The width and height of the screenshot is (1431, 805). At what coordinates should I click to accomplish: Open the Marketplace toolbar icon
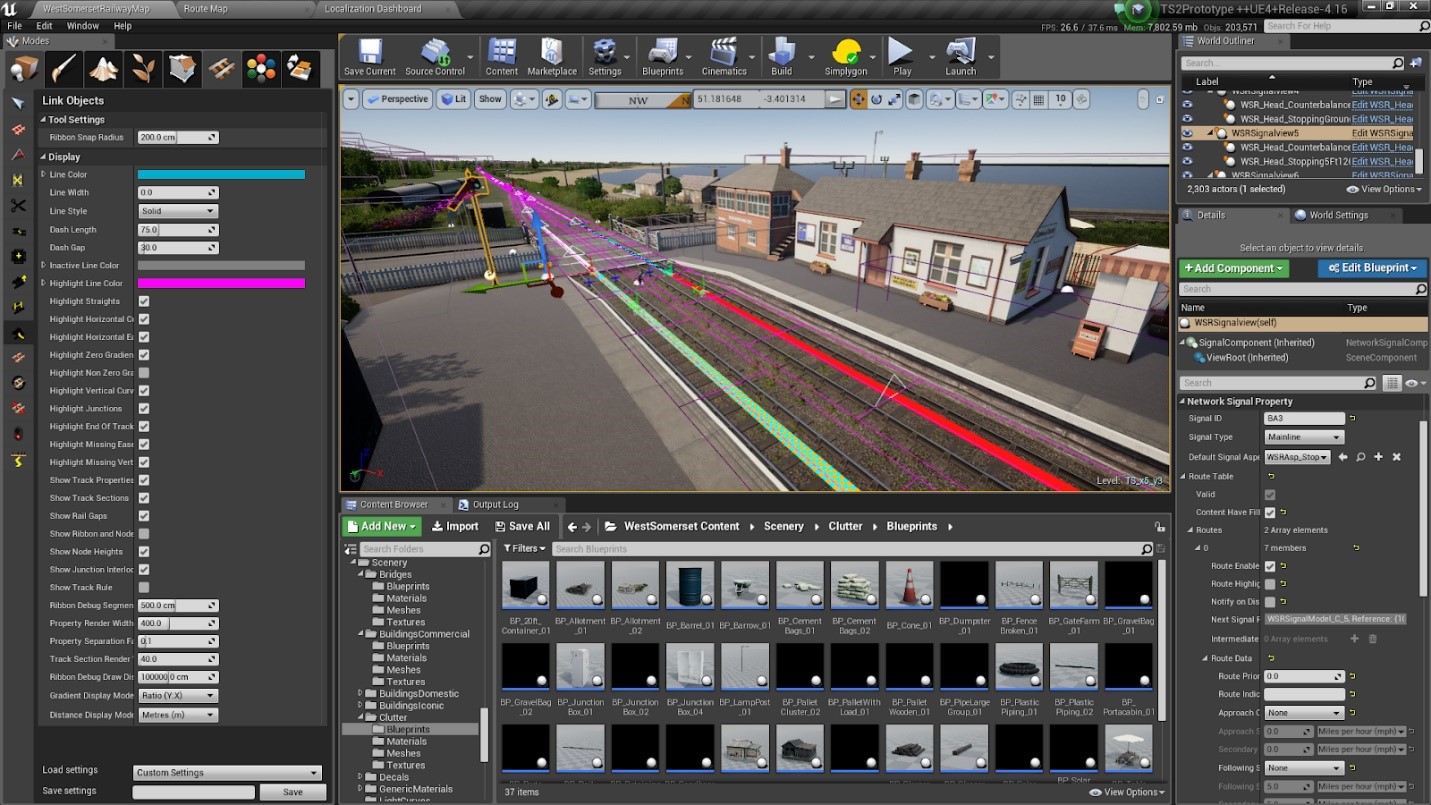pos(552,57)
